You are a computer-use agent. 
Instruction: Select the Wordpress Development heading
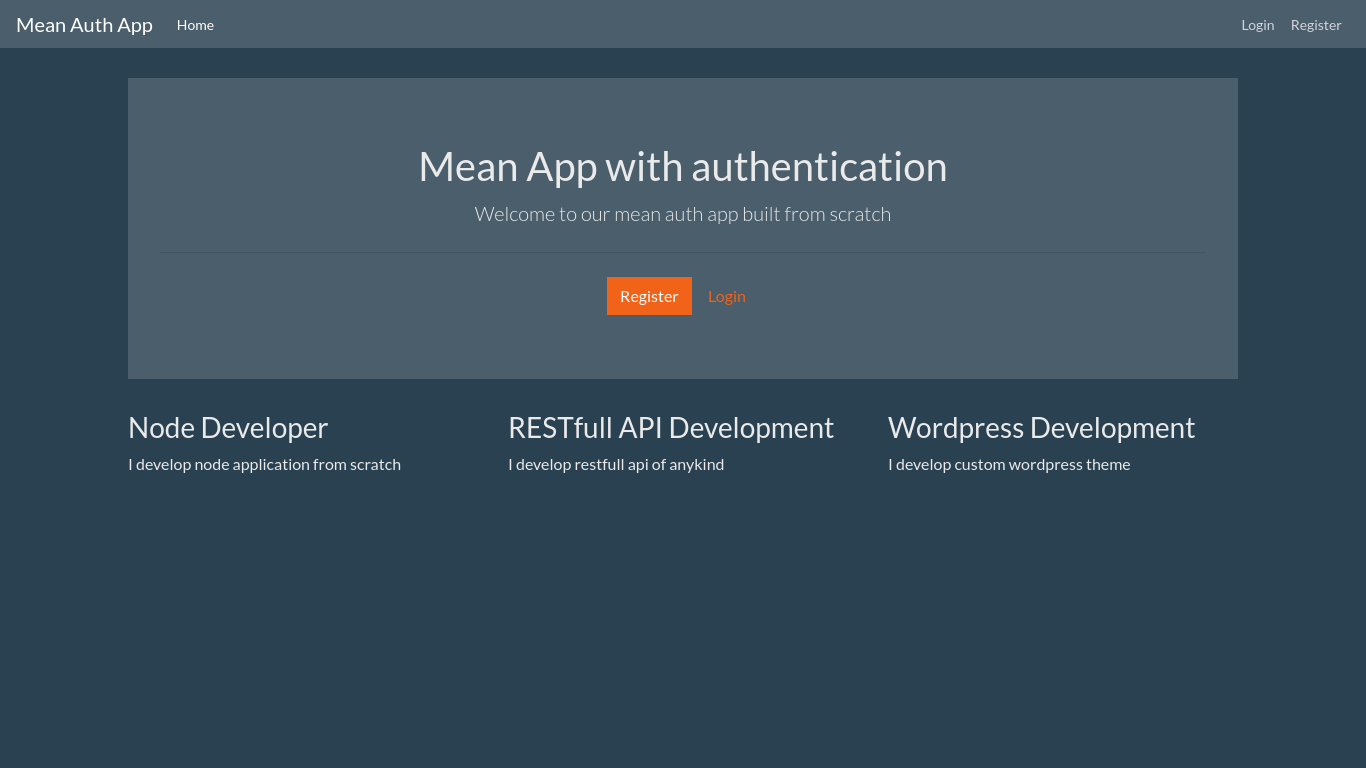click(x=1041, y=428)
